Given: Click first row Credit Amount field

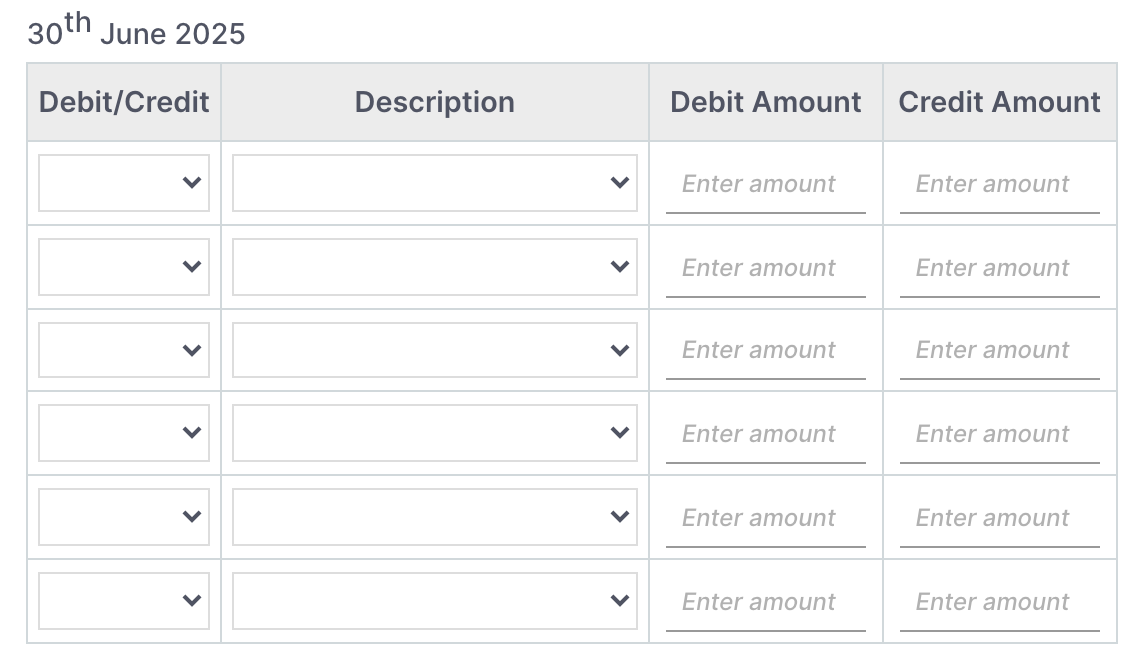Looking at the screenshot, I should 999,184.
